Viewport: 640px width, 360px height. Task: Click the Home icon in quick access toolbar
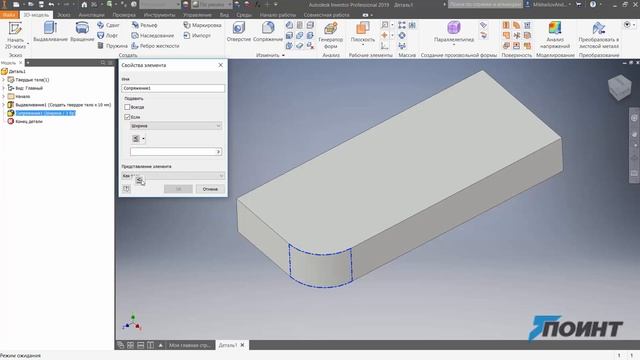(x=84, y=4)
